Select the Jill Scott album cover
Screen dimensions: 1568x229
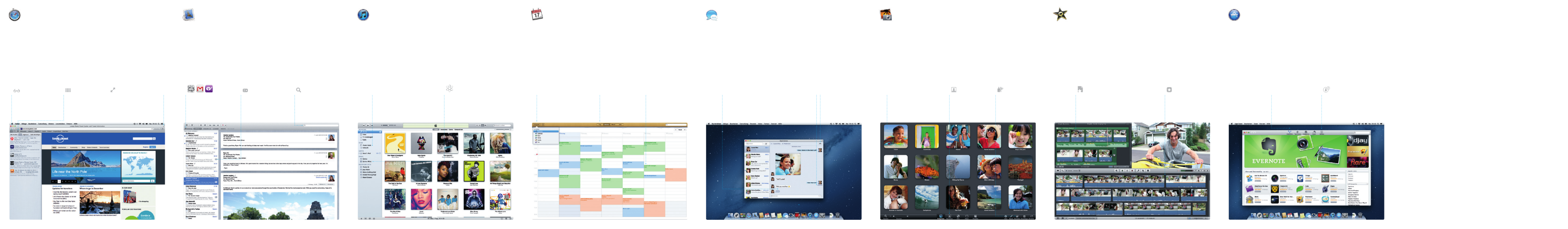(x=395, y=171)
